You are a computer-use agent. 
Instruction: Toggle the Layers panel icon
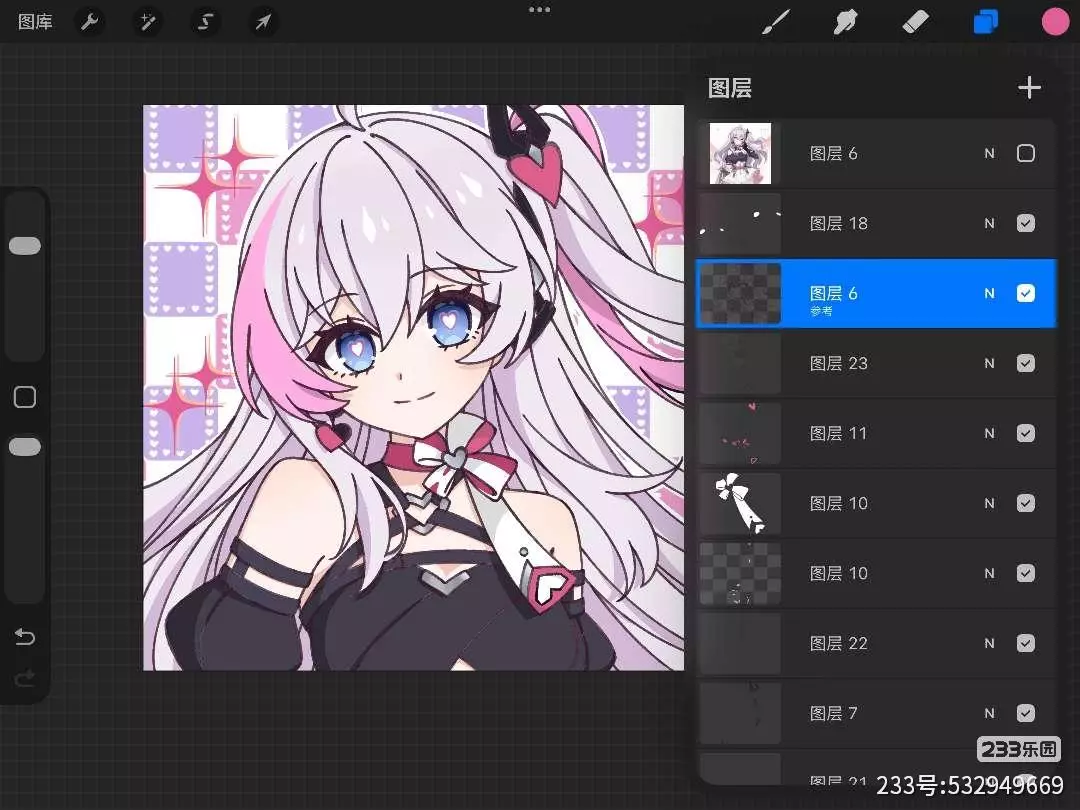tap(986, 22)
